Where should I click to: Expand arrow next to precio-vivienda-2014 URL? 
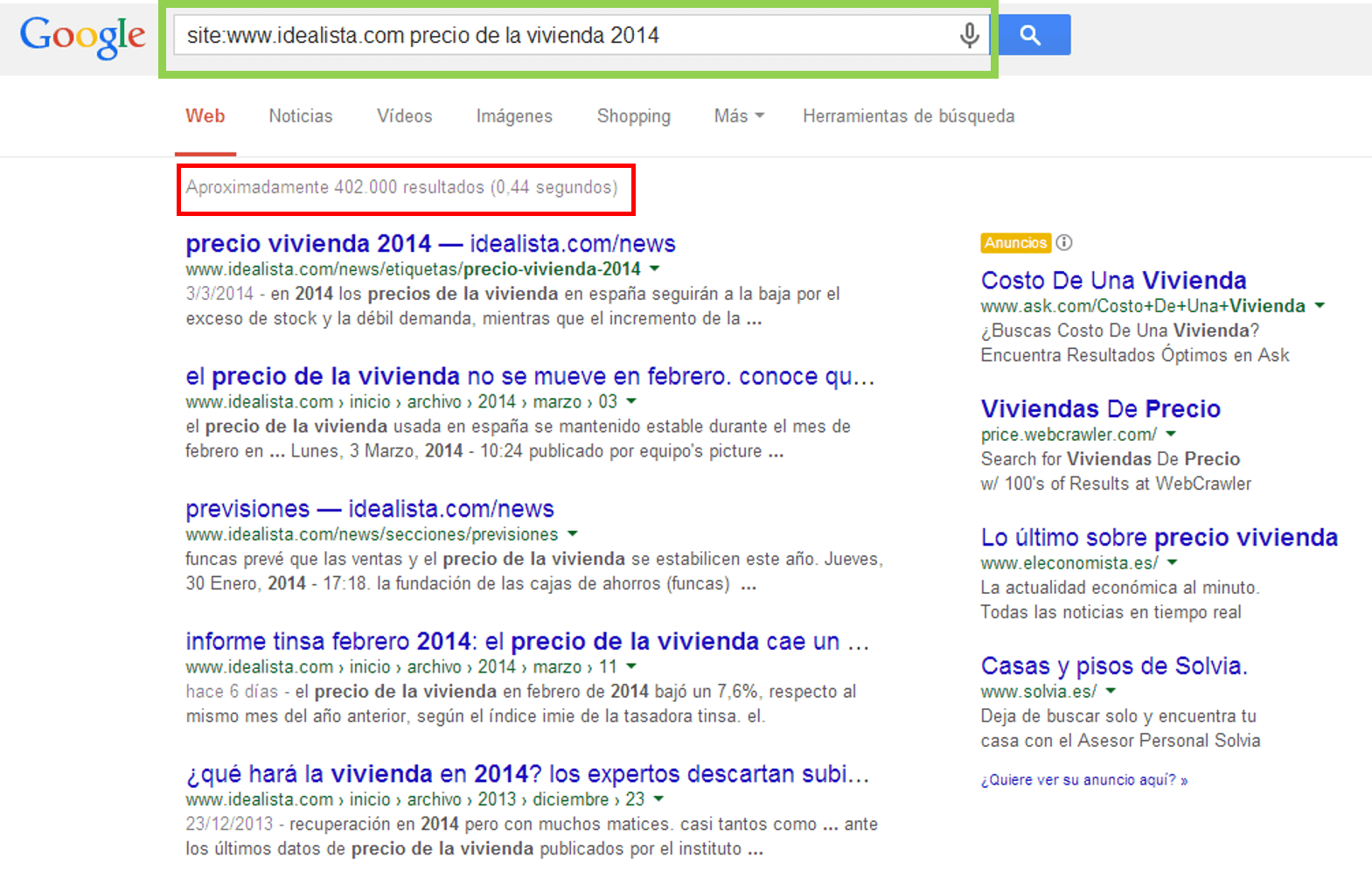click(x=655, y=268)
